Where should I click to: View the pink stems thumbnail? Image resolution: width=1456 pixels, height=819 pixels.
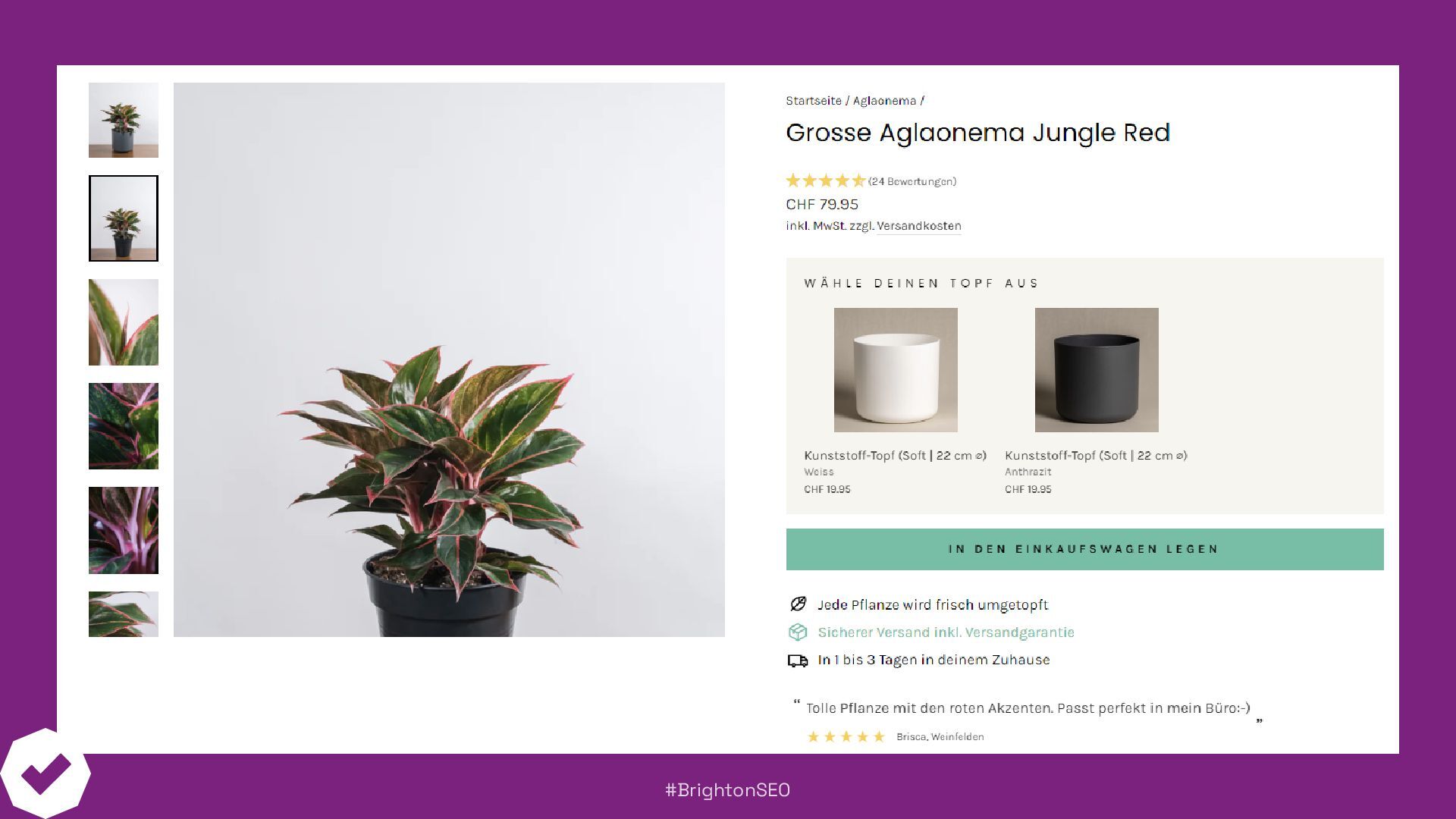pos(124,530)
